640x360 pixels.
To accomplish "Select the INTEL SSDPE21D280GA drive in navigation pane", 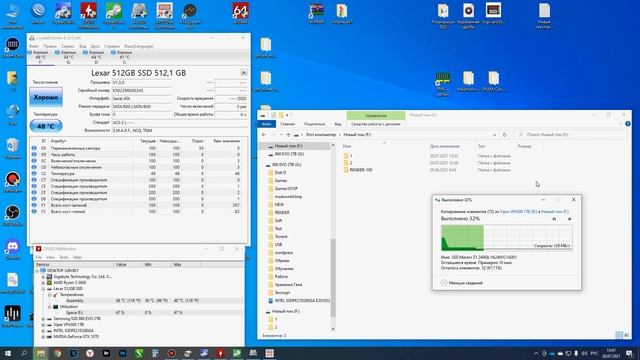I will [x=299, y=300].
